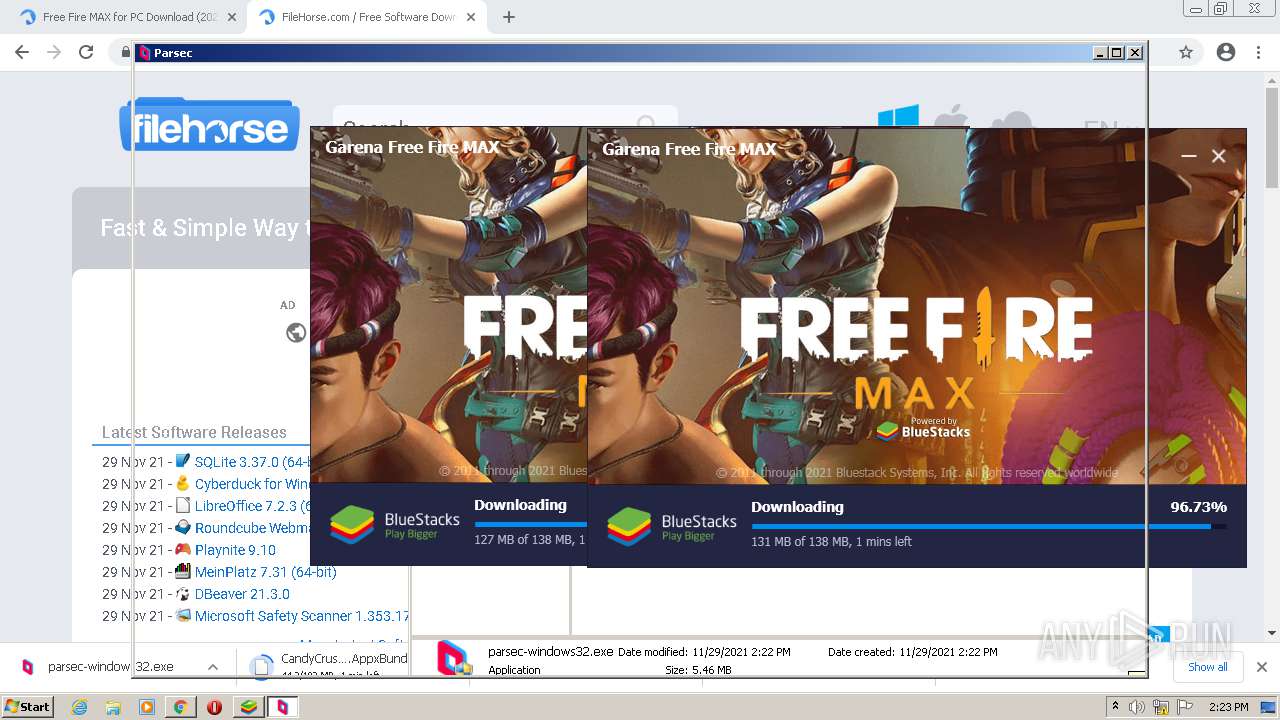1280x720 pixels.
Task: Click the globe icon under AD
Action: pos(296,333)
